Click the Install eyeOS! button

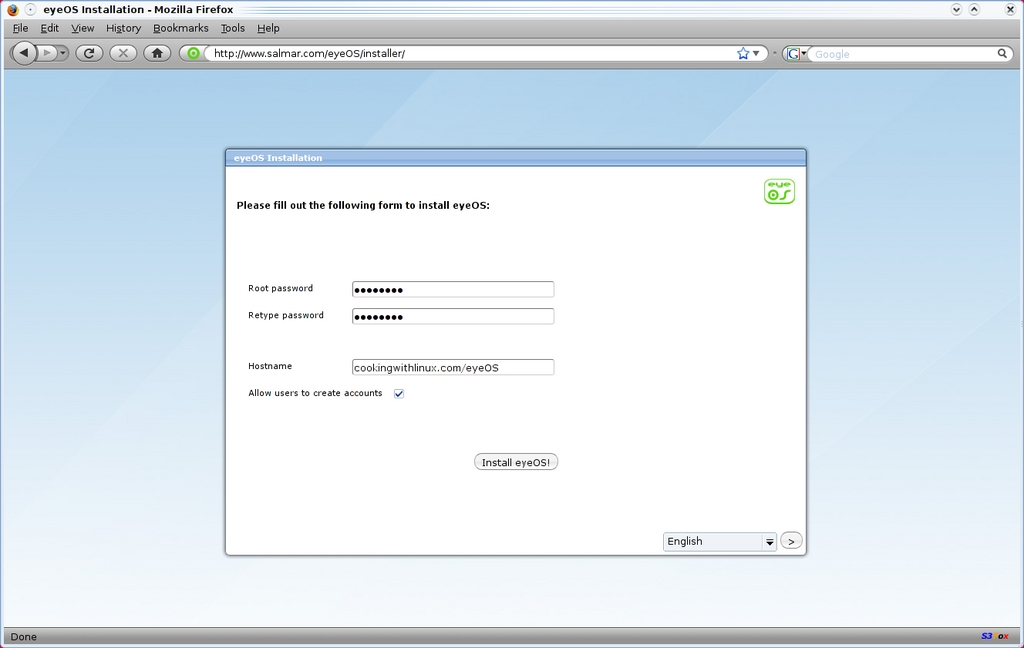pyautogui.click(x=515, y=462)
